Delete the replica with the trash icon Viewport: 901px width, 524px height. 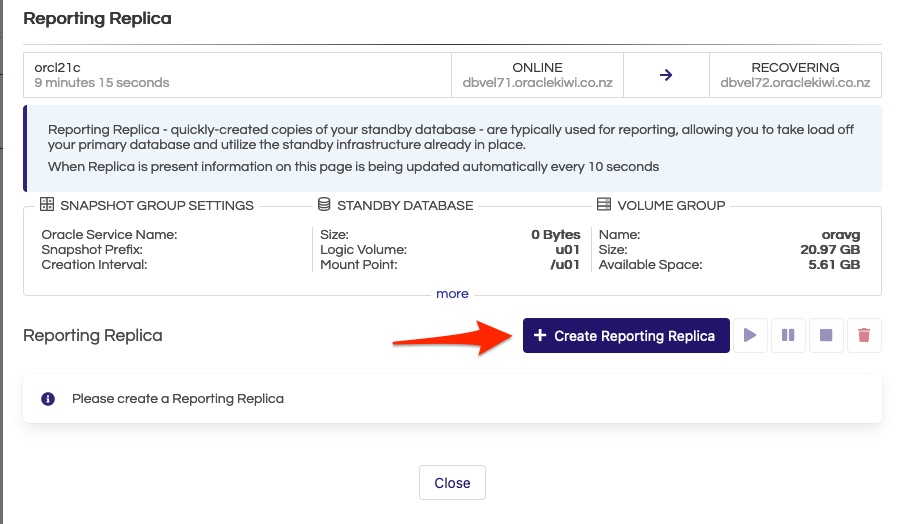pyautogui.click(x=864, y=336)
